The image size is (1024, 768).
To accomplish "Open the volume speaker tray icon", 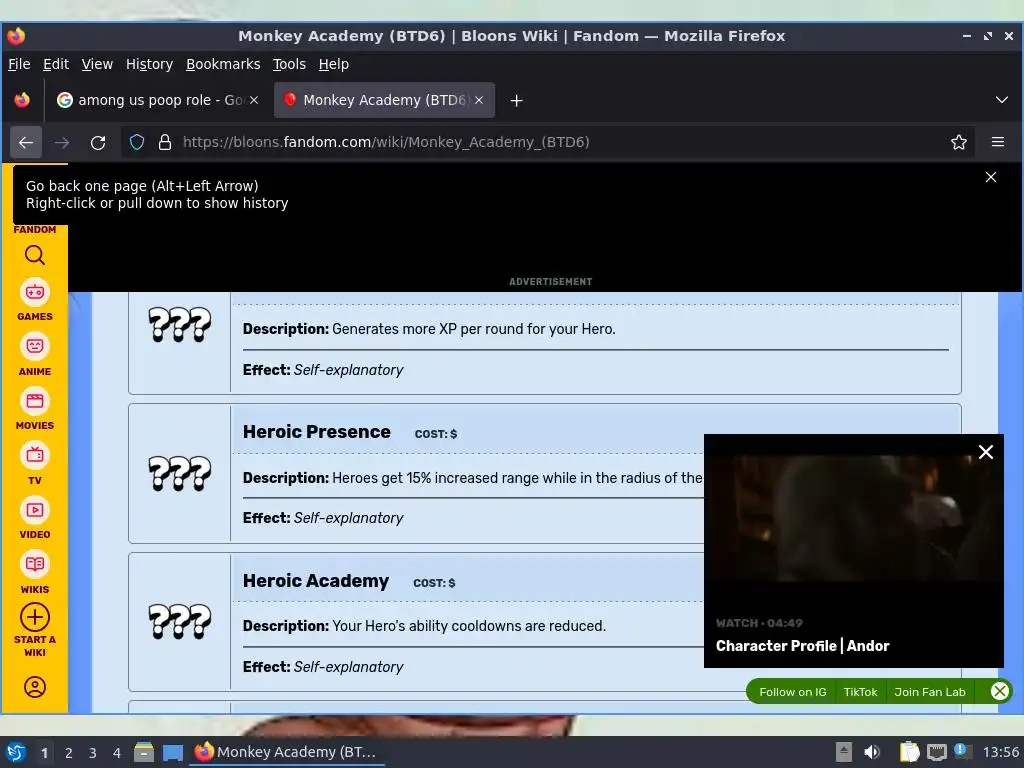I will tap(872, 752).
